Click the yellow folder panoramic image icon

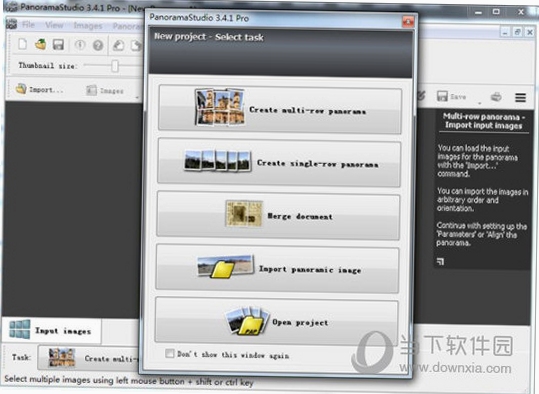coord(226,267)
